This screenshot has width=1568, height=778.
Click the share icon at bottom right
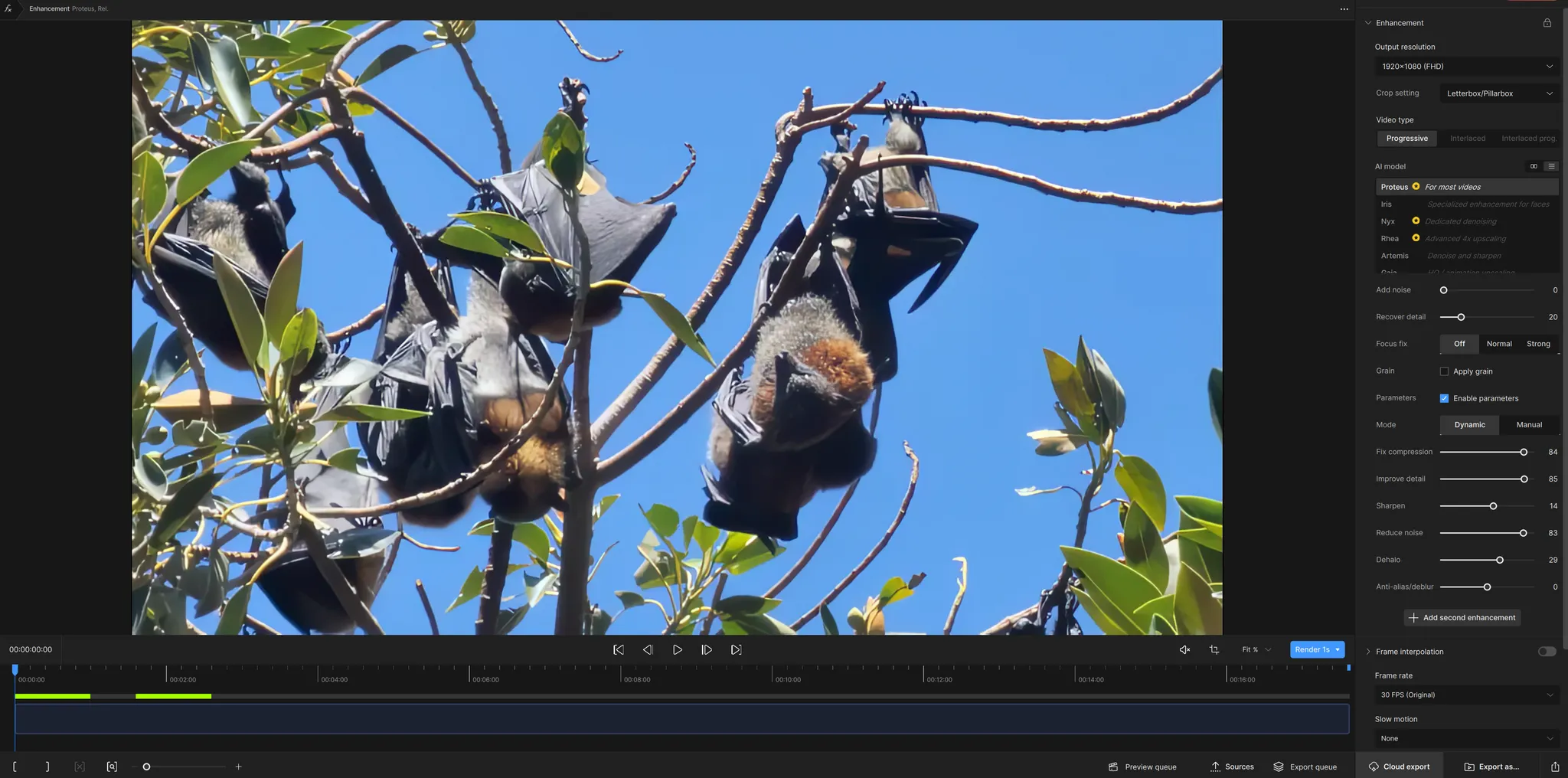pyautogui.click(x=1555, y=767)
